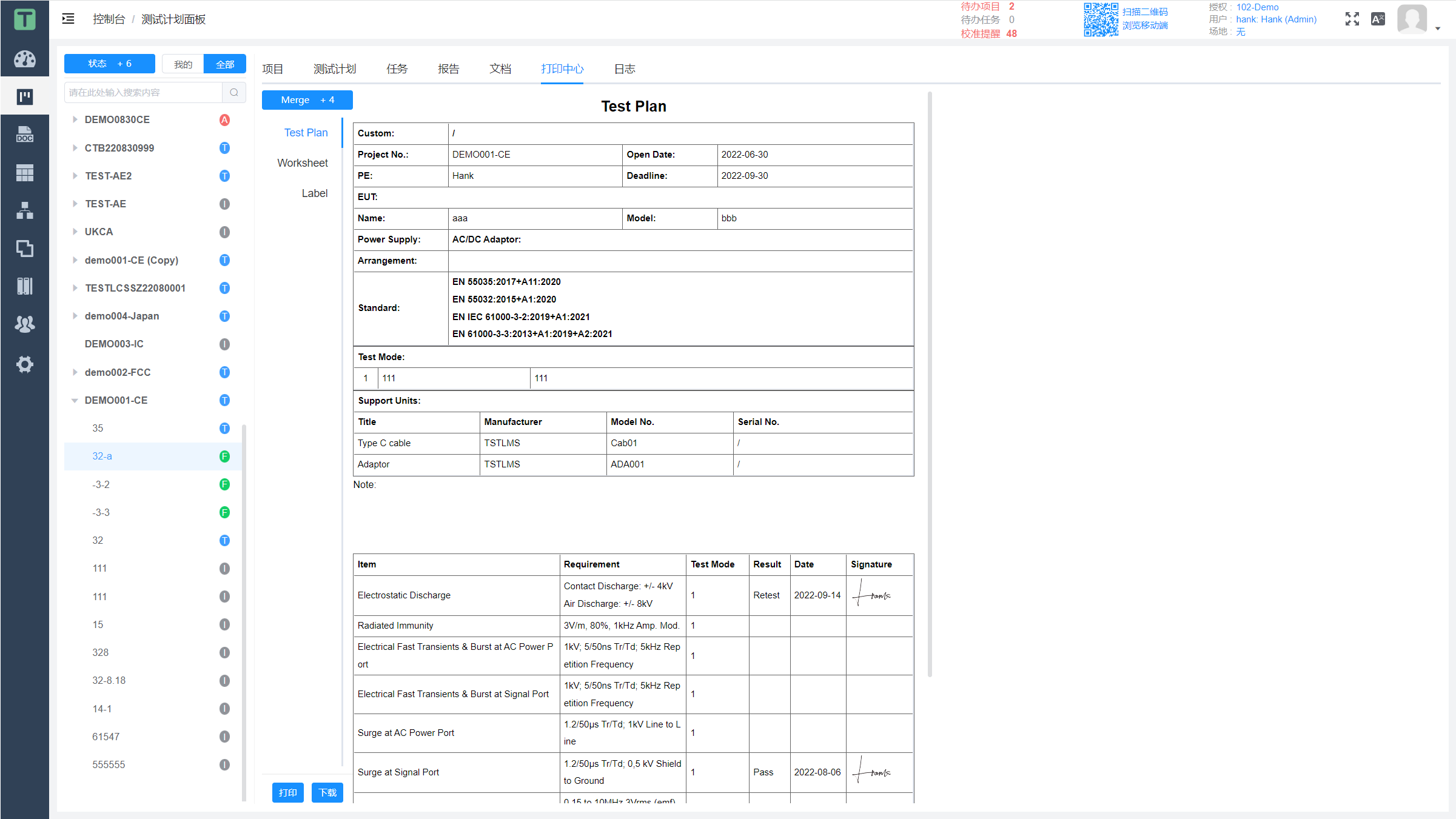This screenshot has width=1456, height=819.
Task: Select the 61547 tree item
Action: tap(106, 737)
